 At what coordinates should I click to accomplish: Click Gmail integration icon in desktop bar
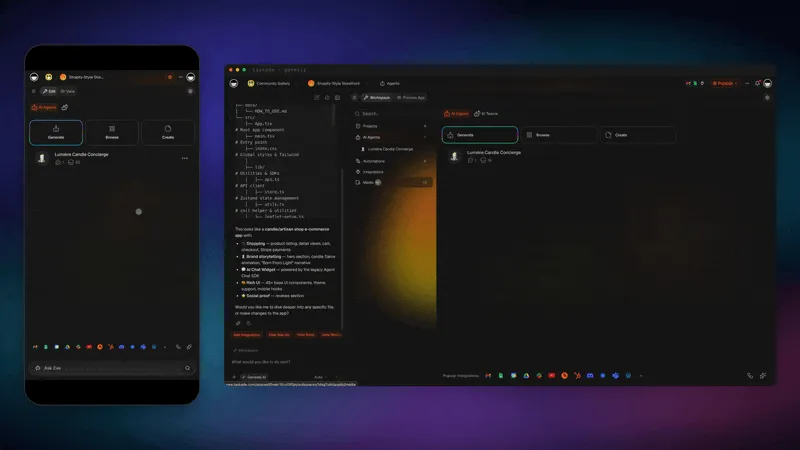488,376
